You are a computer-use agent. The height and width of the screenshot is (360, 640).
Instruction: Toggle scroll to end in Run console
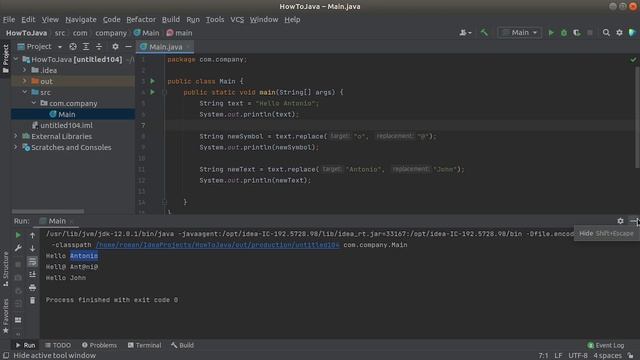tap(32, 275)
